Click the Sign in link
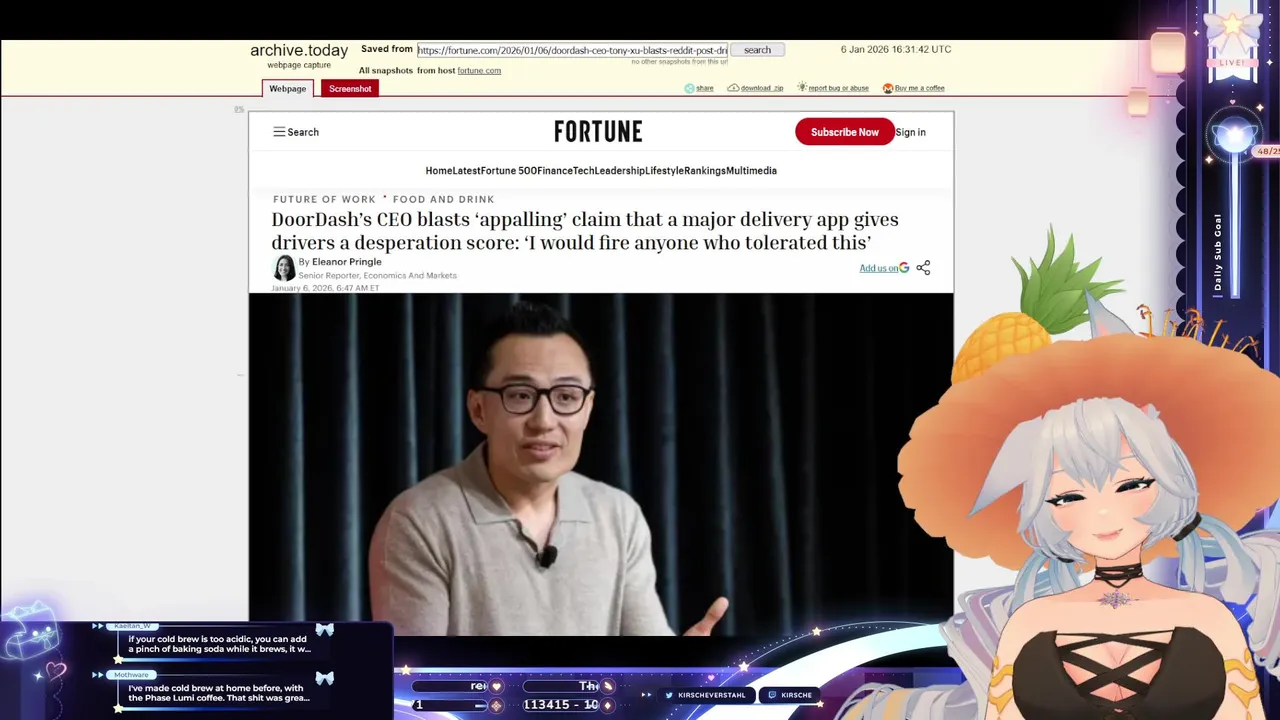 tap(910, 132)
